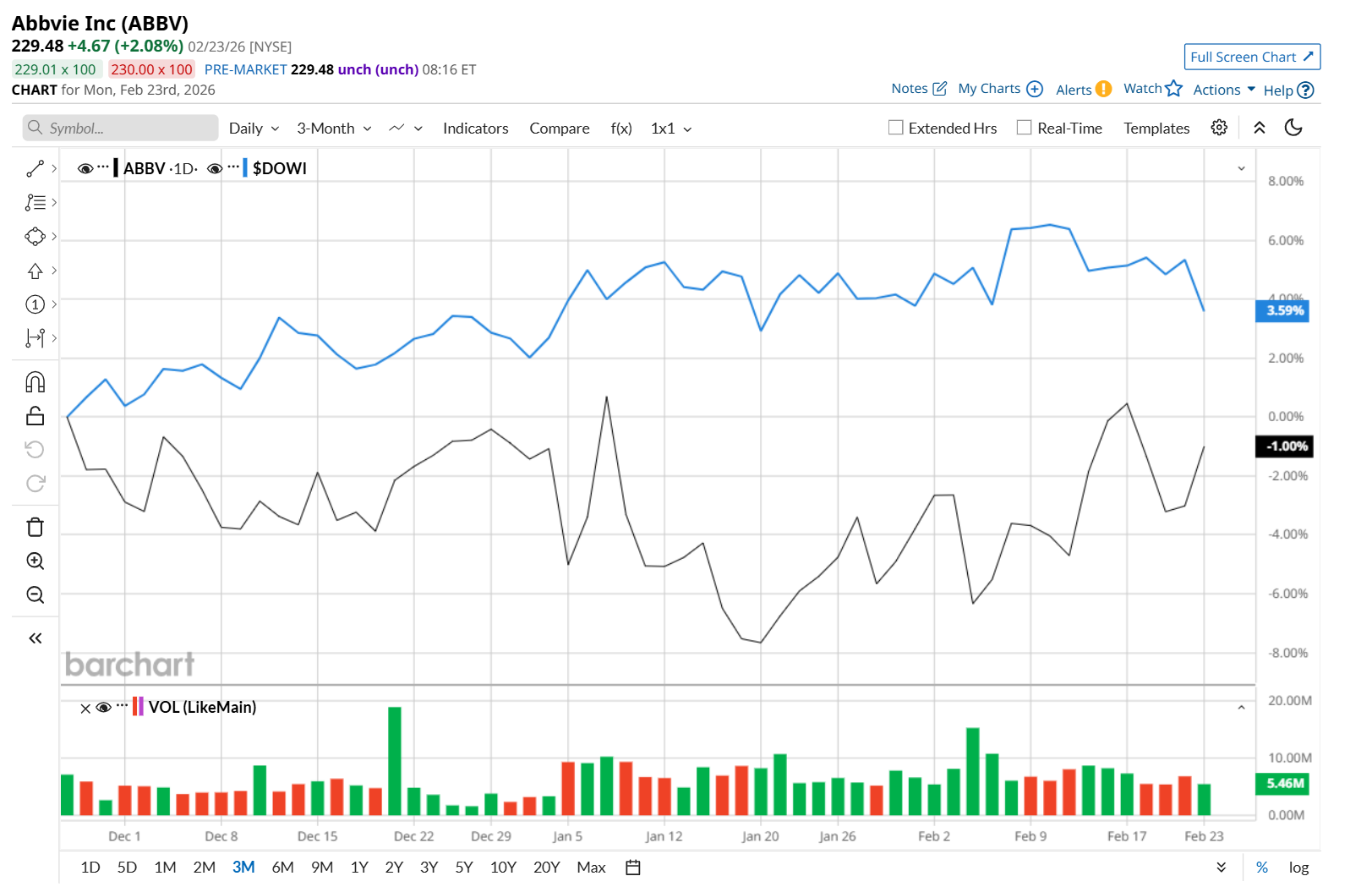Click the My Charts link

coord(989,89)
